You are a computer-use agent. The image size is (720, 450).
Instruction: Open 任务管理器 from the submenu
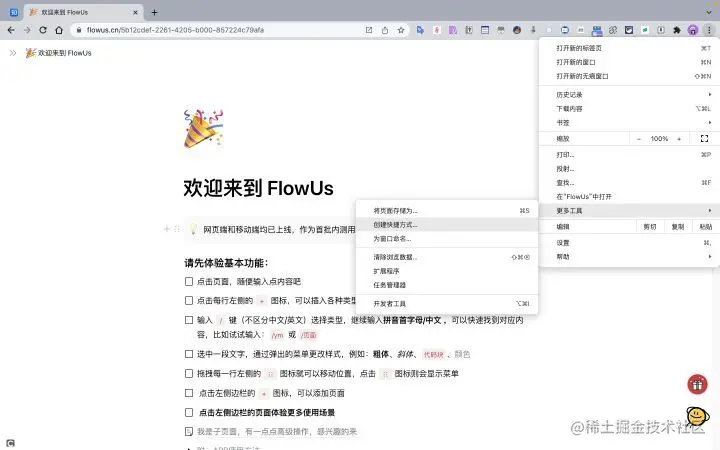pos(447,285)
